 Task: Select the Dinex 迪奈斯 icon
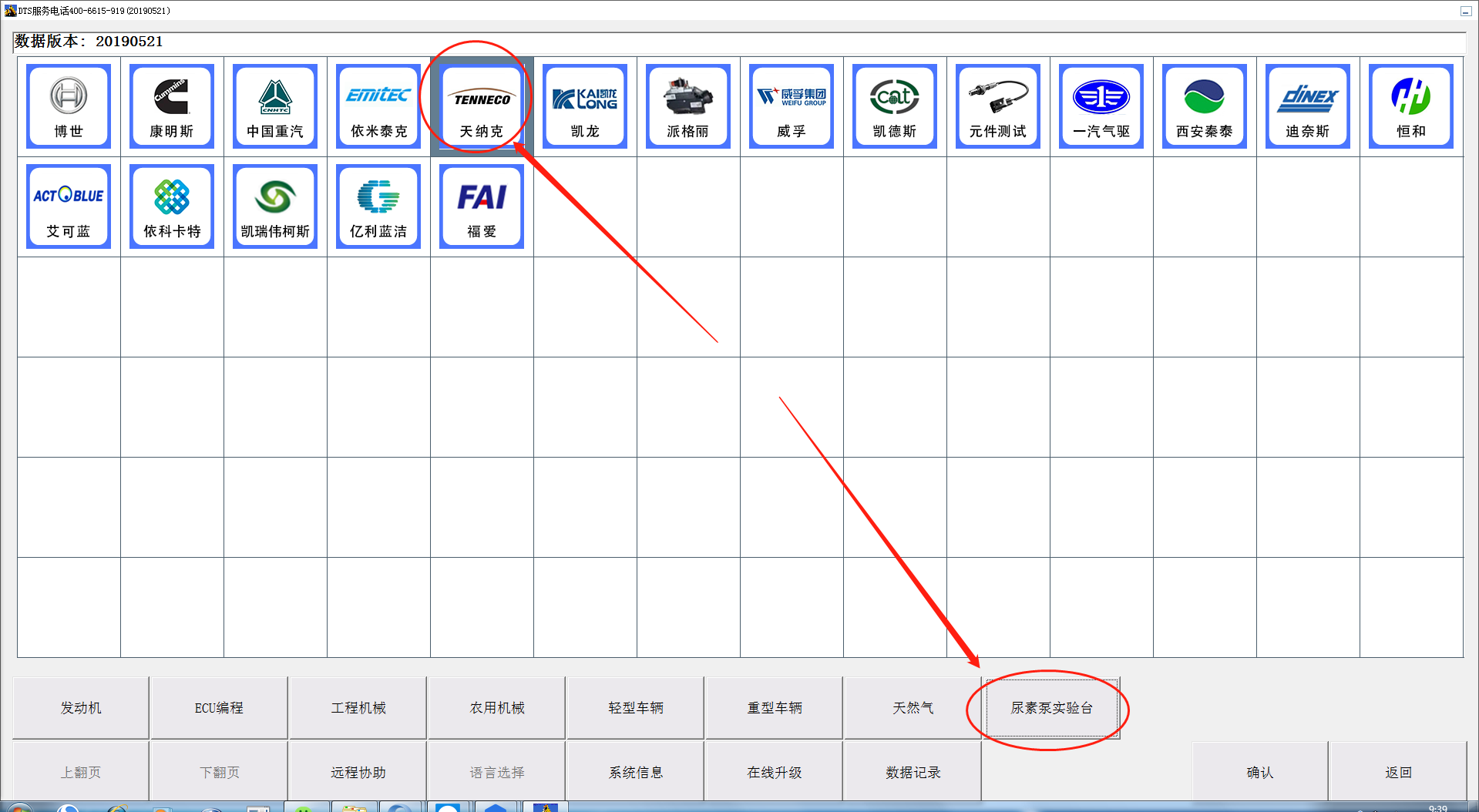coord(1308,106)
